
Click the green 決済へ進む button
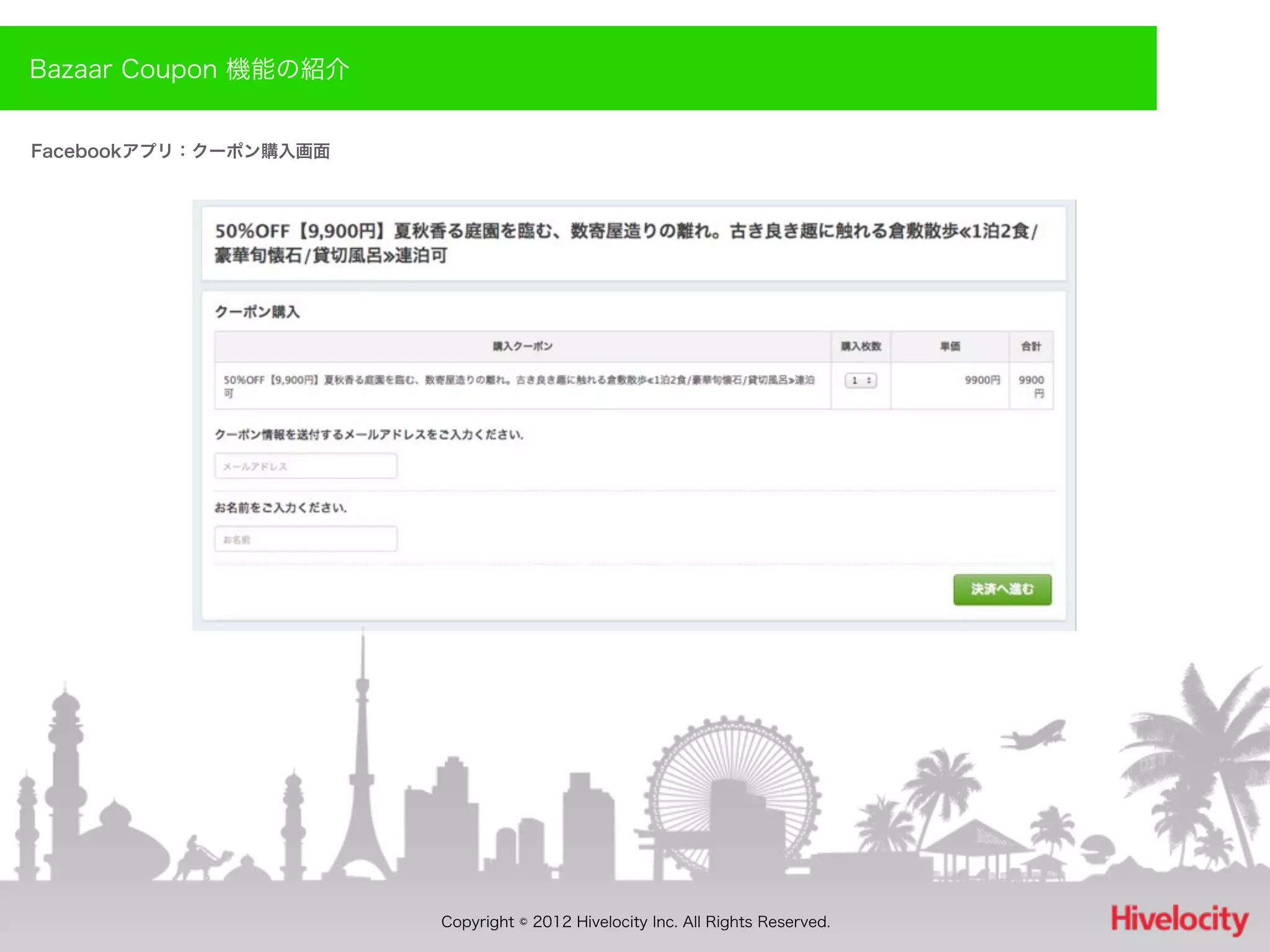click(x=1002, y=589)
